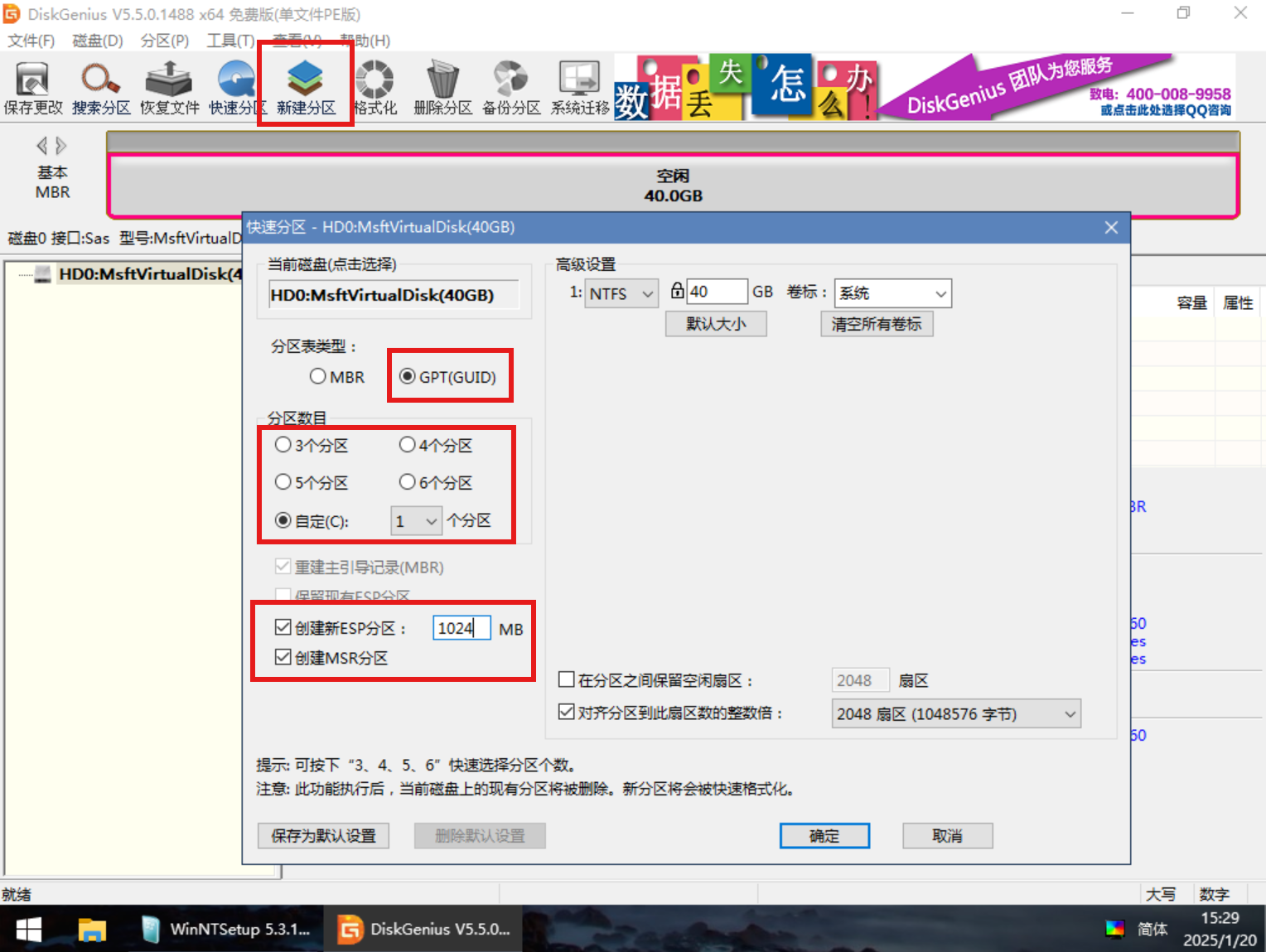Click the DiskGenius advertisement banner
Viewport: 1266px width, 952px height.
coord(925,87)
